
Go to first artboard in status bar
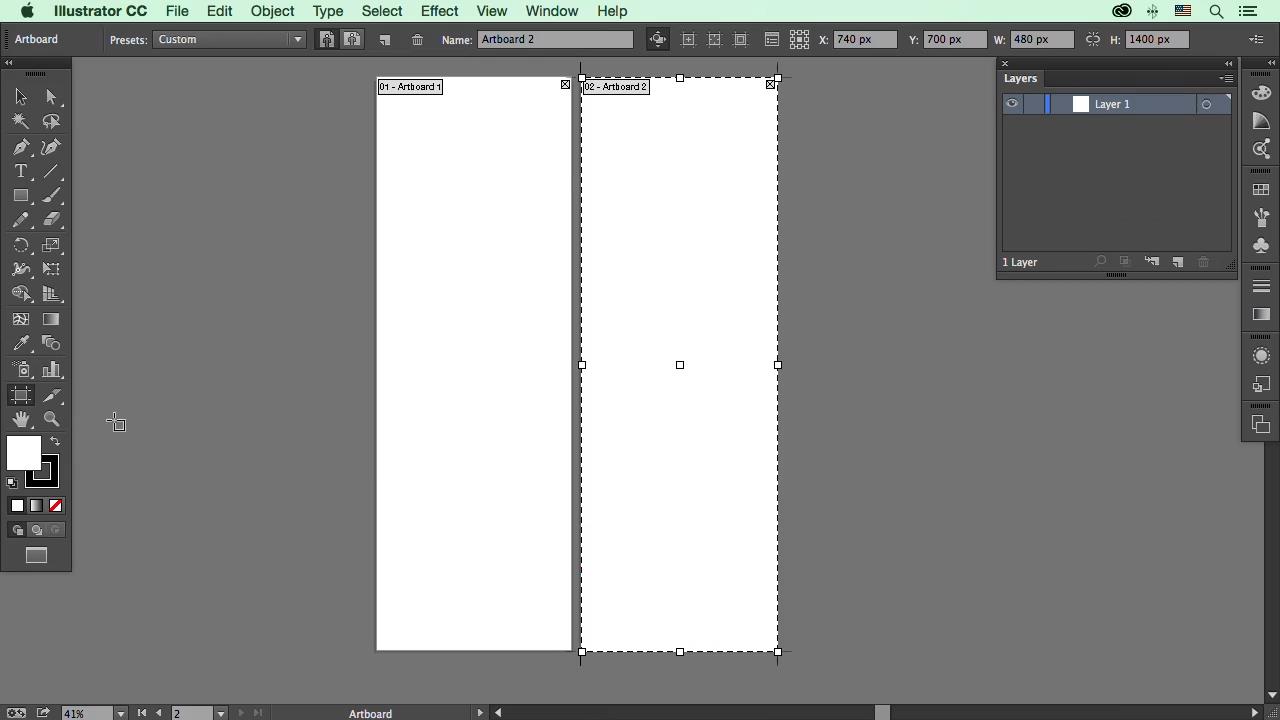142,713
